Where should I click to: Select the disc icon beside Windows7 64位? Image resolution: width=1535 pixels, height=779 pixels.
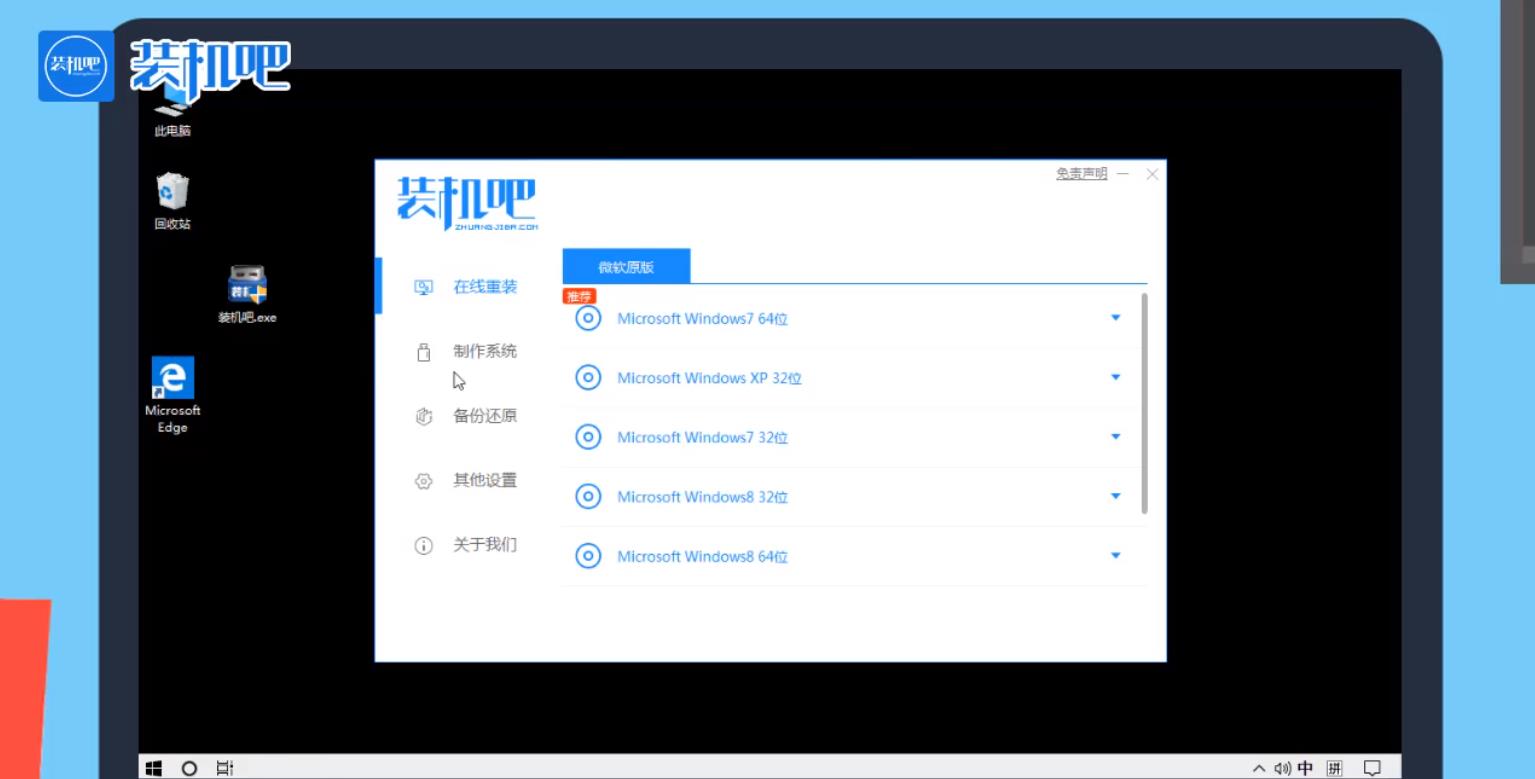point(588,318)
